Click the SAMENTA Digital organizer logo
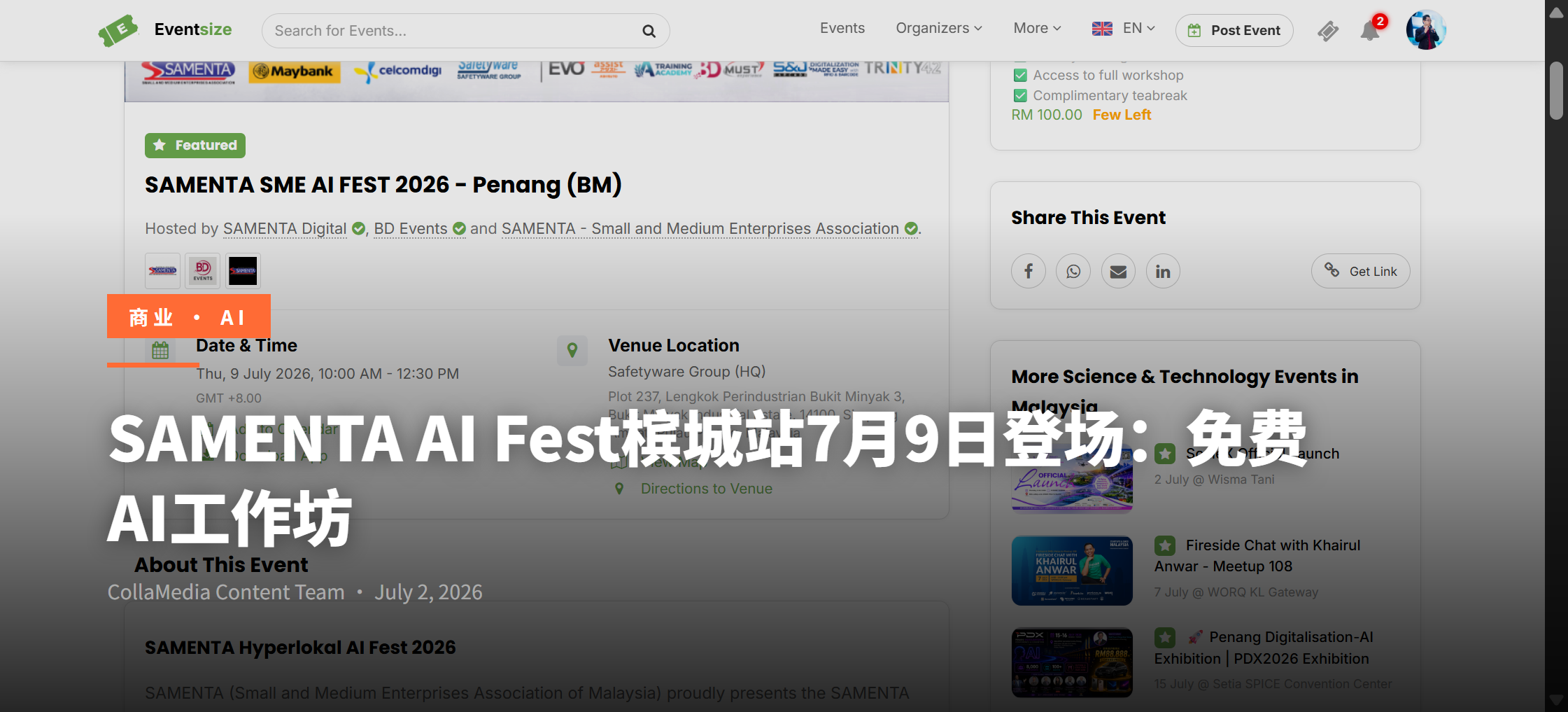This screenshot has height=712, width=1568. click(x=162, y=271)
